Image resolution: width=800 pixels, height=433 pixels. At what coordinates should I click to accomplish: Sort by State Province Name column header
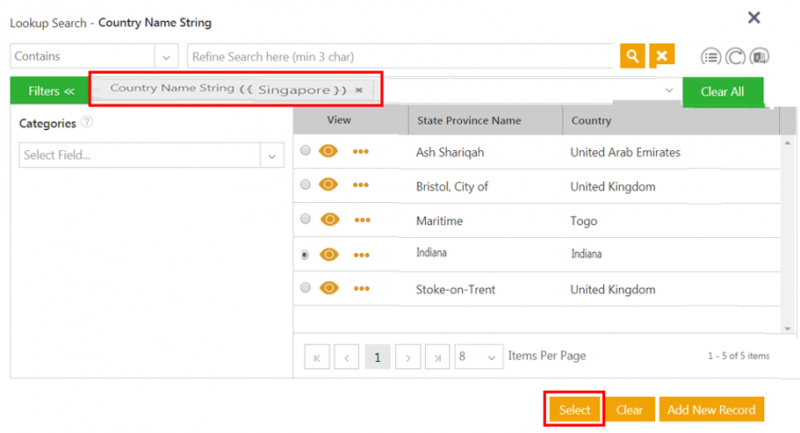tap(468, 121)
